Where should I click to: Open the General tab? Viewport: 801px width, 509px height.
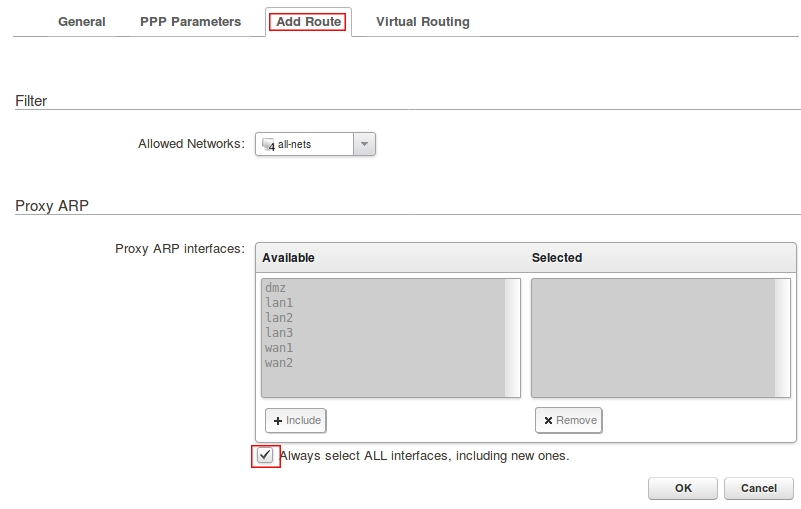(81, 21)
